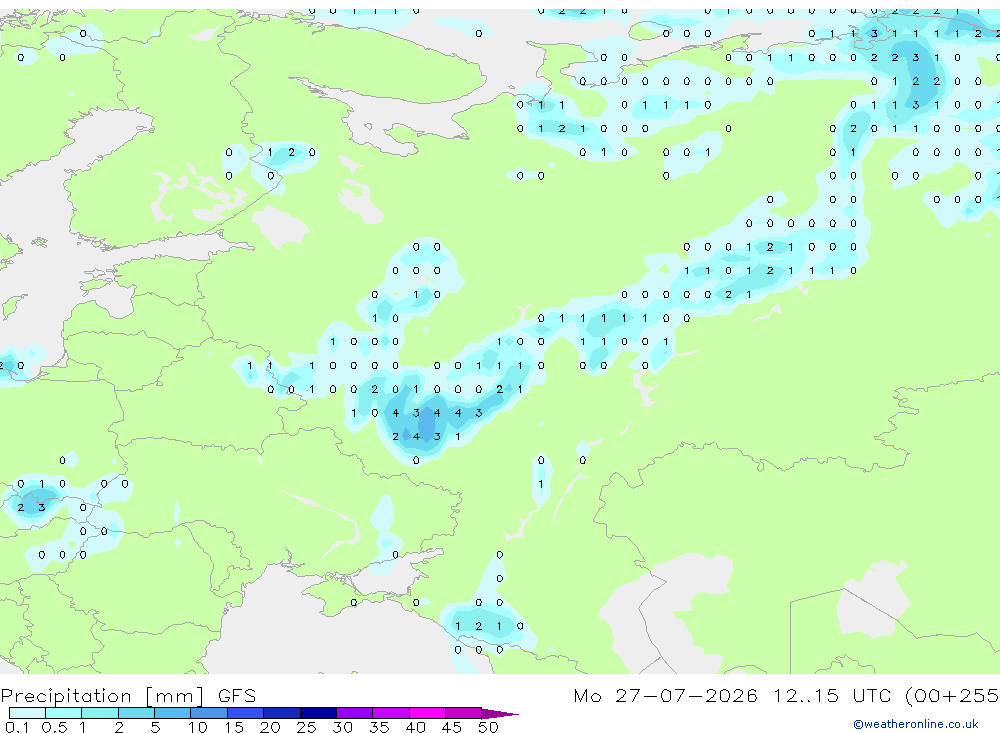Click the 'GFS' model label

[237, 695]
